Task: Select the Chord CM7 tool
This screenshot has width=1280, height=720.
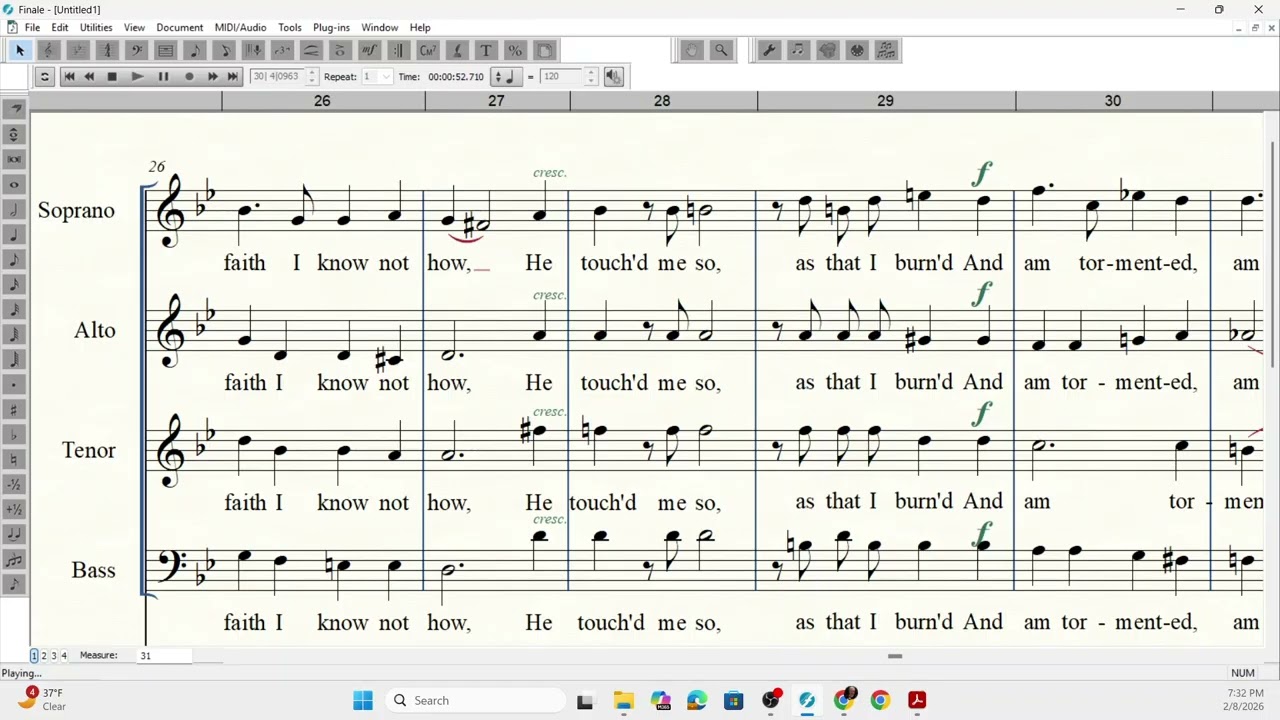Action: coord(428,50)
